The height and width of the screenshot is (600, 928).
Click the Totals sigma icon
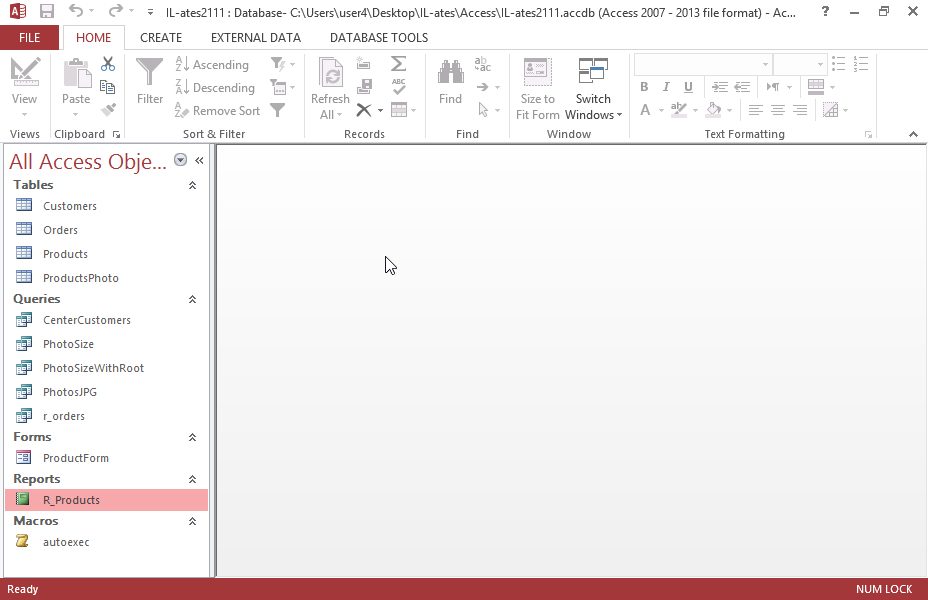[398, 63]
